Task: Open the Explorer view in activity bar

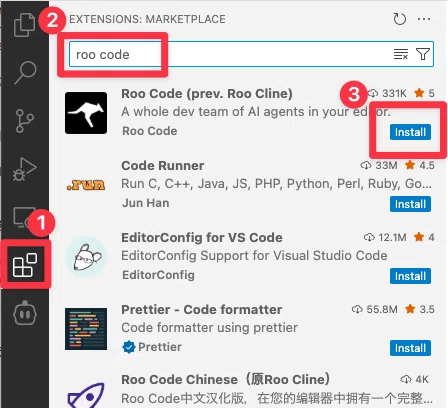Action: coord(24,24)
